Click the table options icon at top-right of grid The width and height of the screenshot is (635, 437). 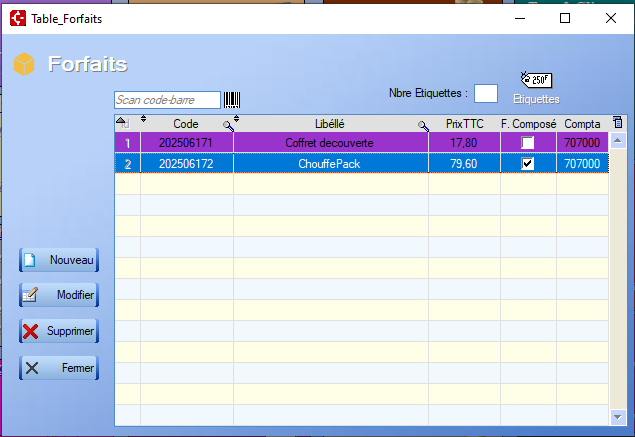(x=616, y=122)
